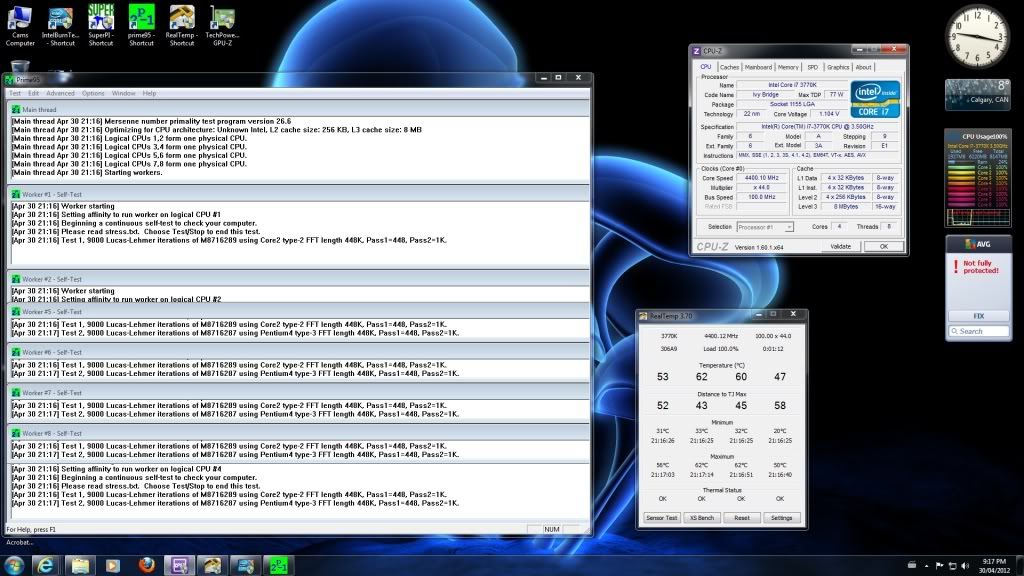This screenshot has width=1024, height=576.
Task: Open the Help menu in Prime95
Action: point(149,93)
